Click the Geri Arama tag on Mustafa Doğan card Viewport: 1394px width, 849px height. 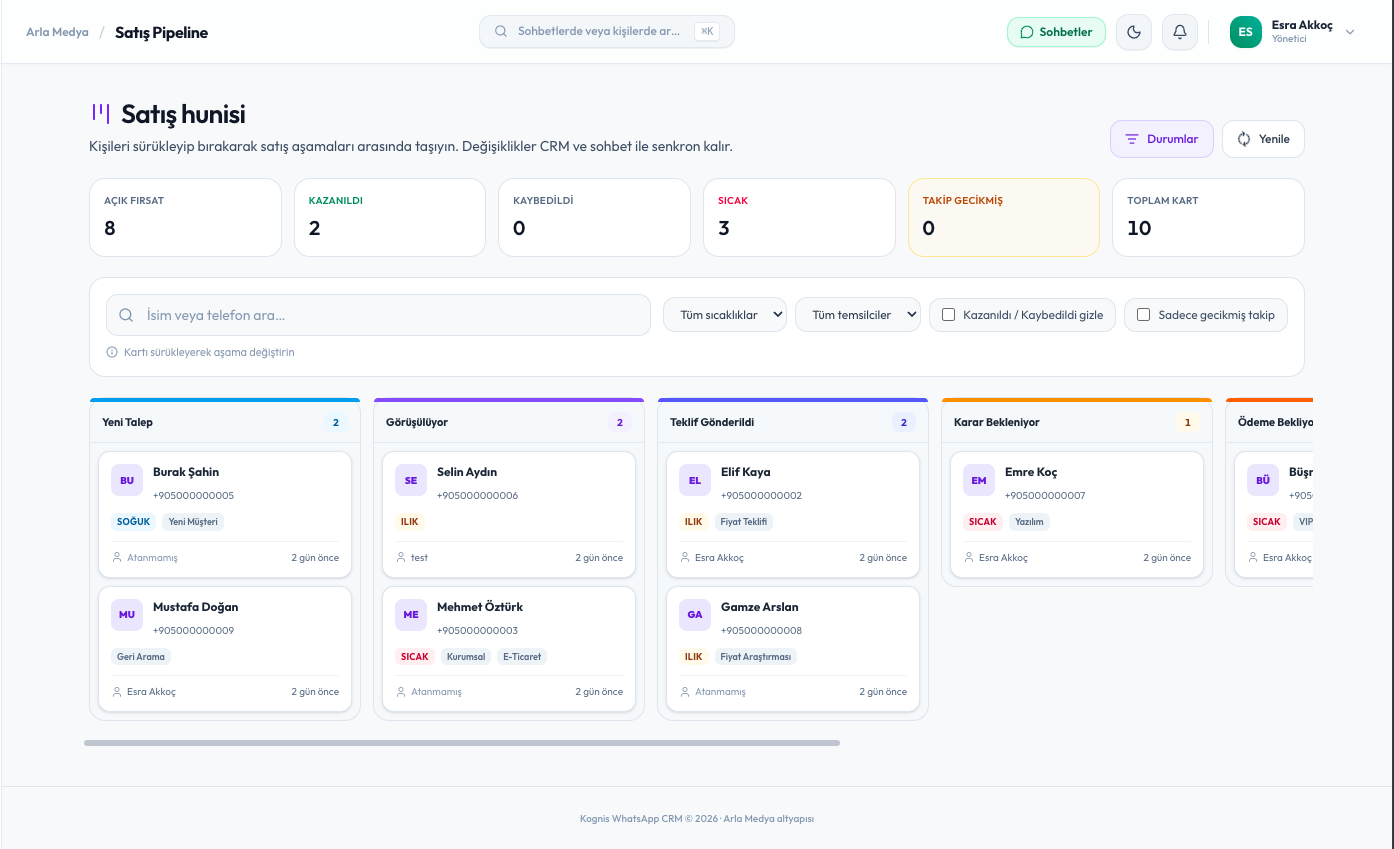(141, 657)
